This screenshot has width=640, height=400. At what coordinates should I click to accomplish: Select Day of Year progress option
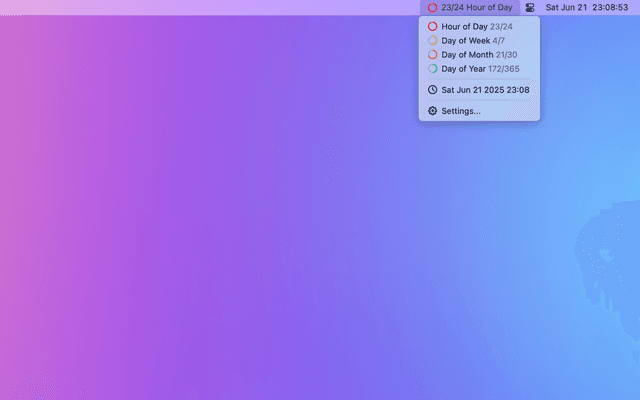(x=464, y=69)
